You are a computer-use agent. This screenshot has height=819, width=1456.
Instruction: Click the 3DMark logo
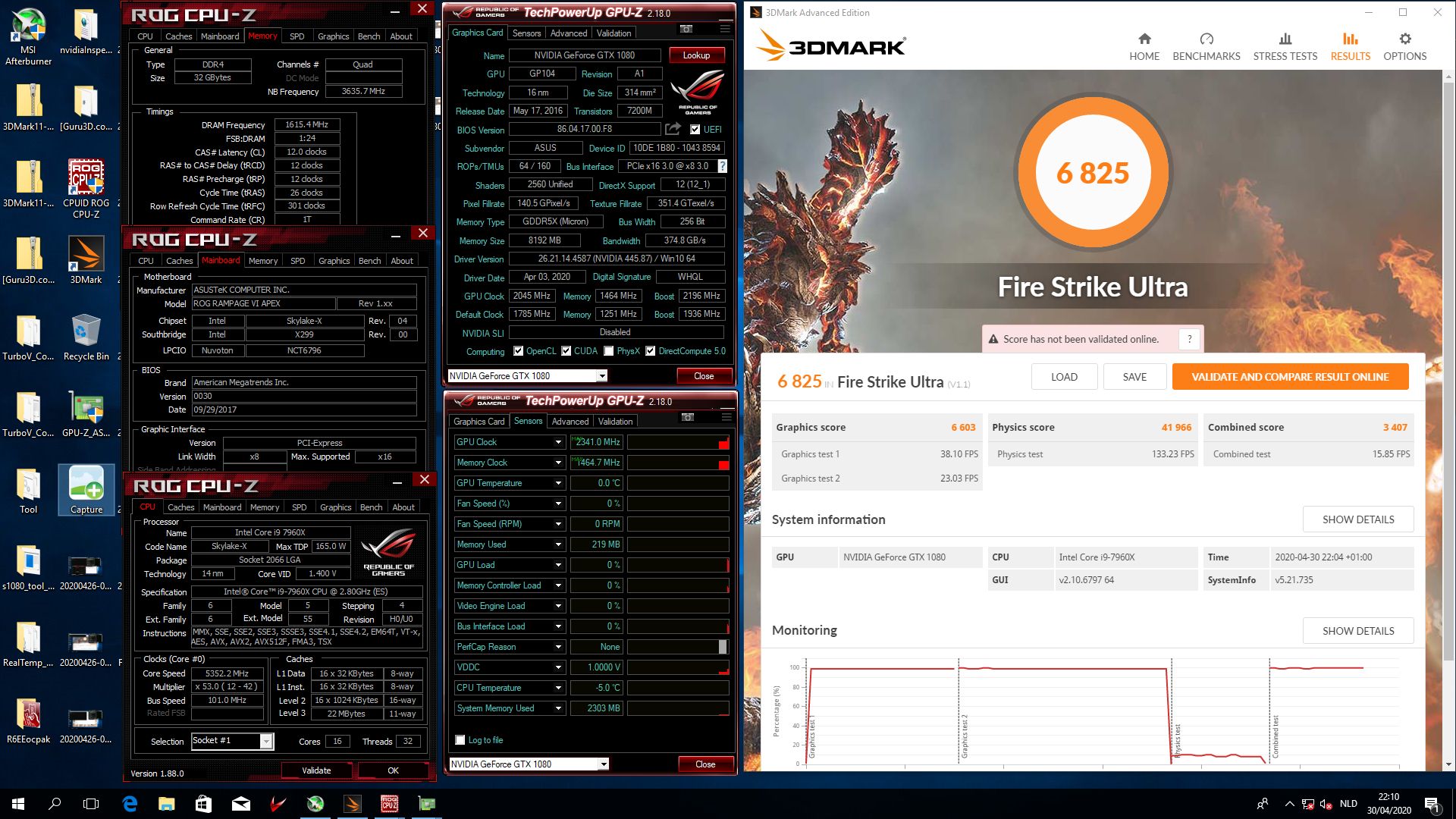(x=831, y=46)
